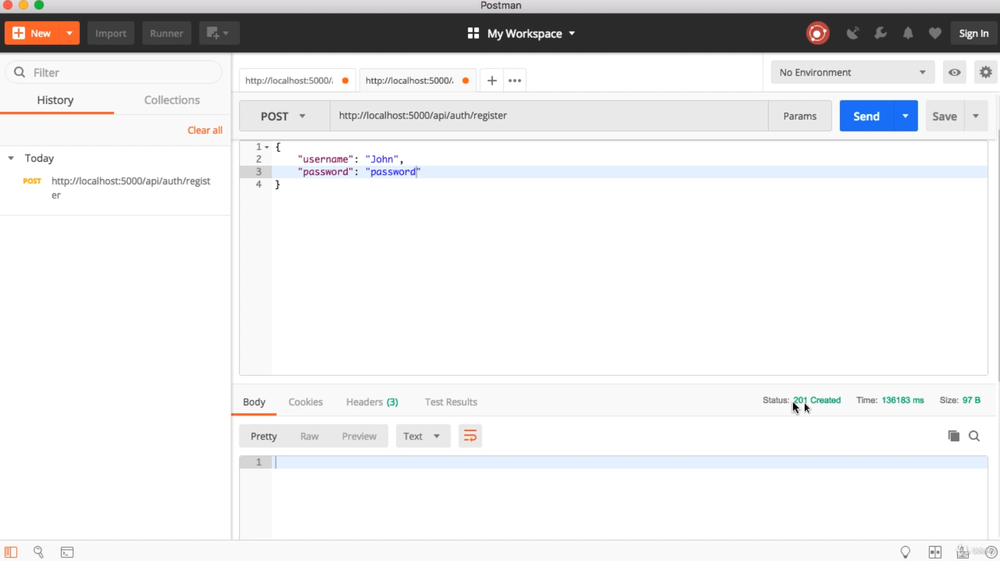This screenshot has height=561, width=1000.
Task: Open the Text format dropdown
Action: [422, 436]
